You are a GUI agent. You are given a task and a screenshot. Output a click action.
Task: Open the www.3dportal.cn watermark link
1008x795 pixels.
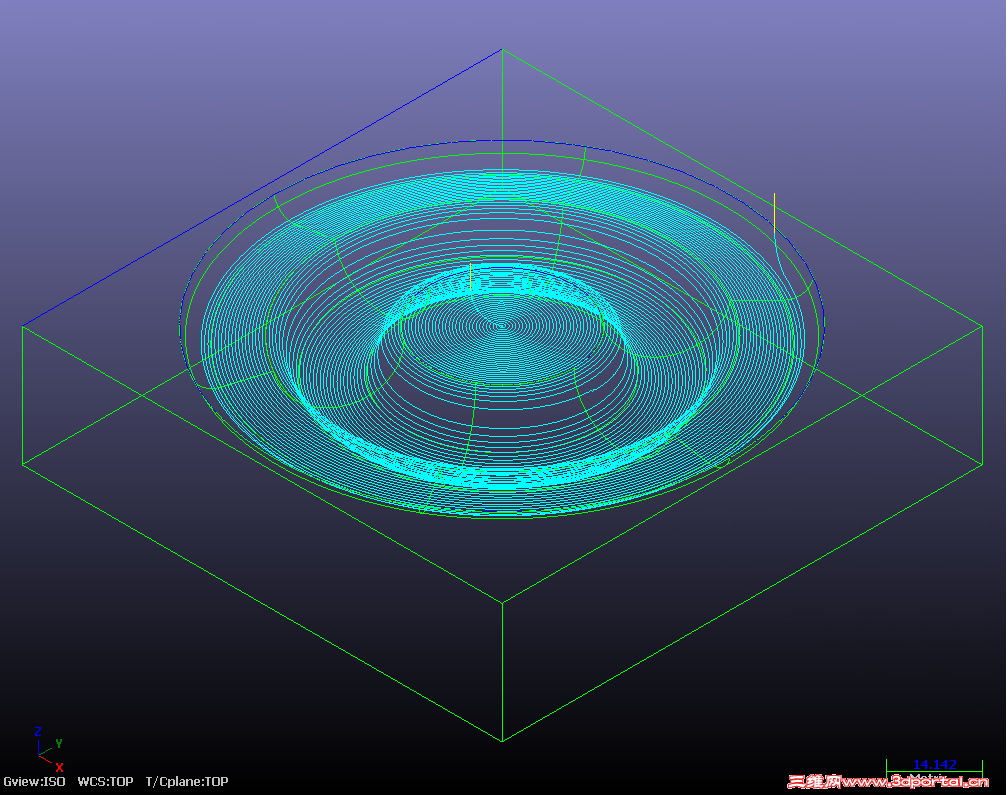point(916,781)
